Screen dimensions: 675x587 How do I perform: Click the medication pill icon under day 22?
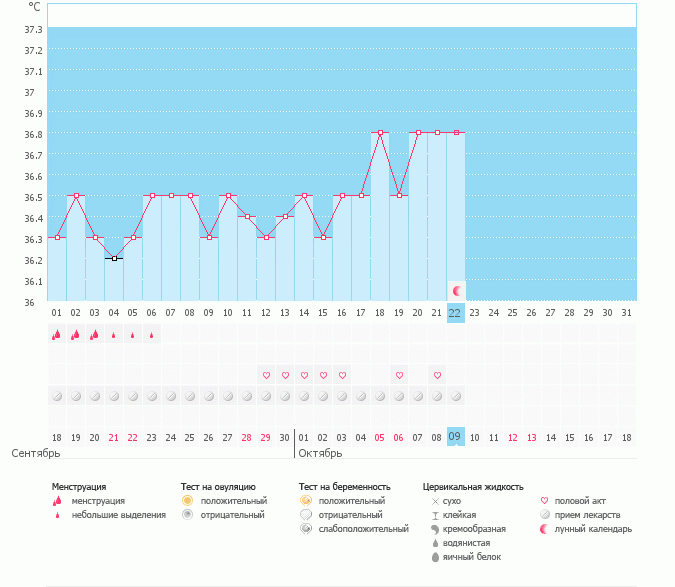[x=456, y=396]
